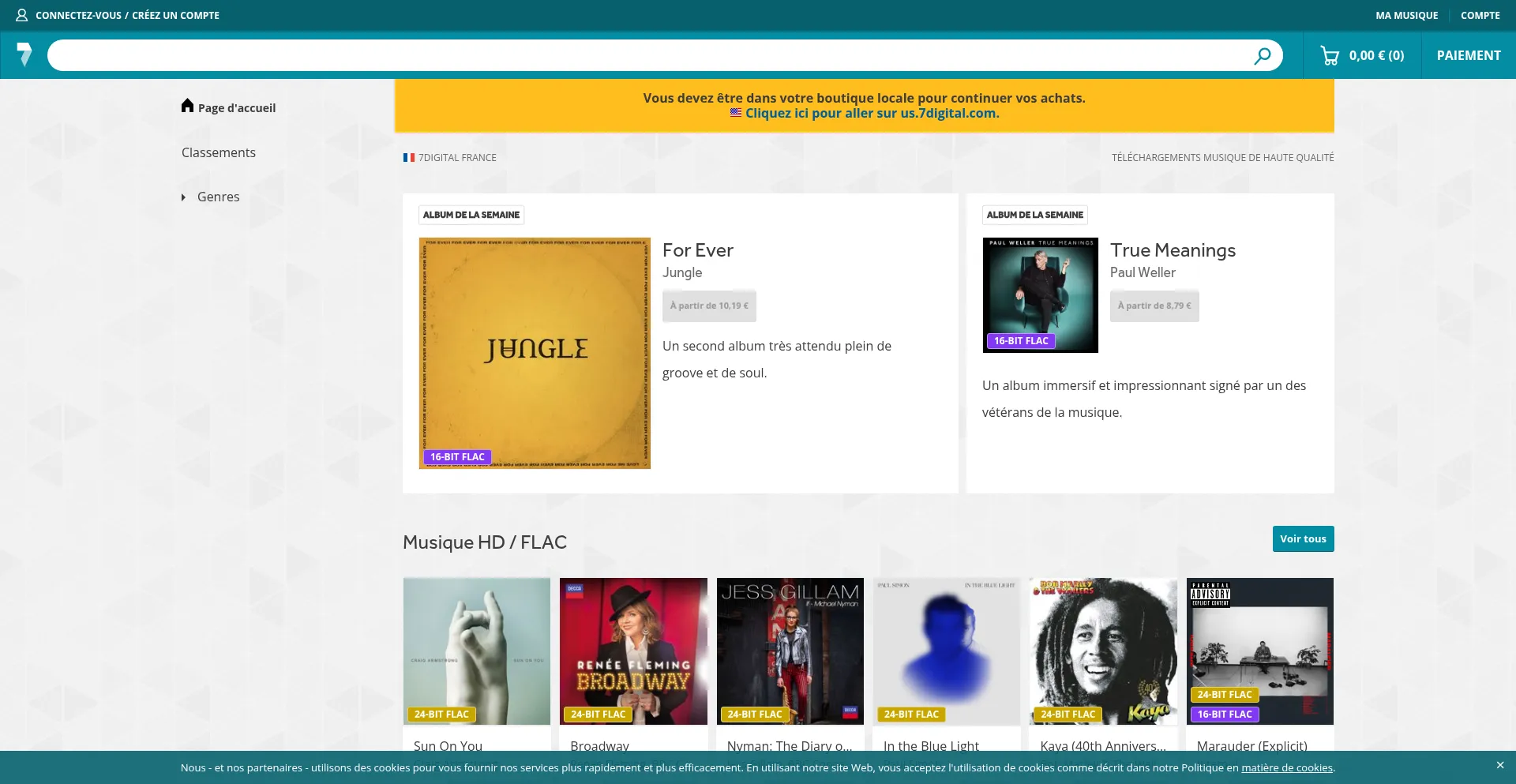Image resolution: width=1516 pixels, height=784 pixels.
Task: Click the Musique HD / FLAC heading
Action: coord(485,542)
